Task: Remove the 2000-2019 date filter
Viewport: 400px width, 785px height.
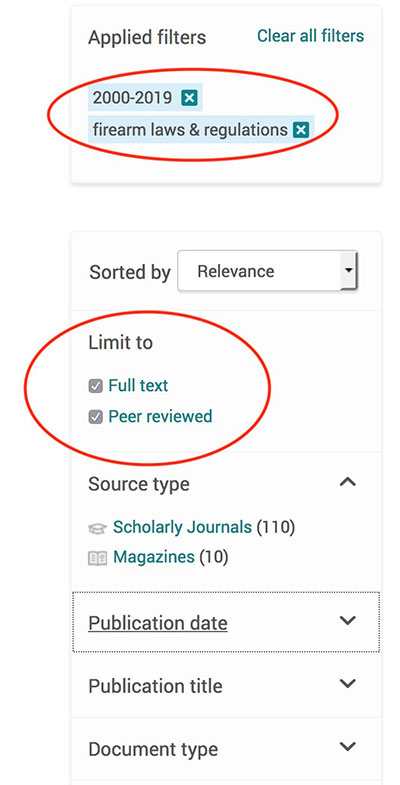Action: tap(189, 98)
